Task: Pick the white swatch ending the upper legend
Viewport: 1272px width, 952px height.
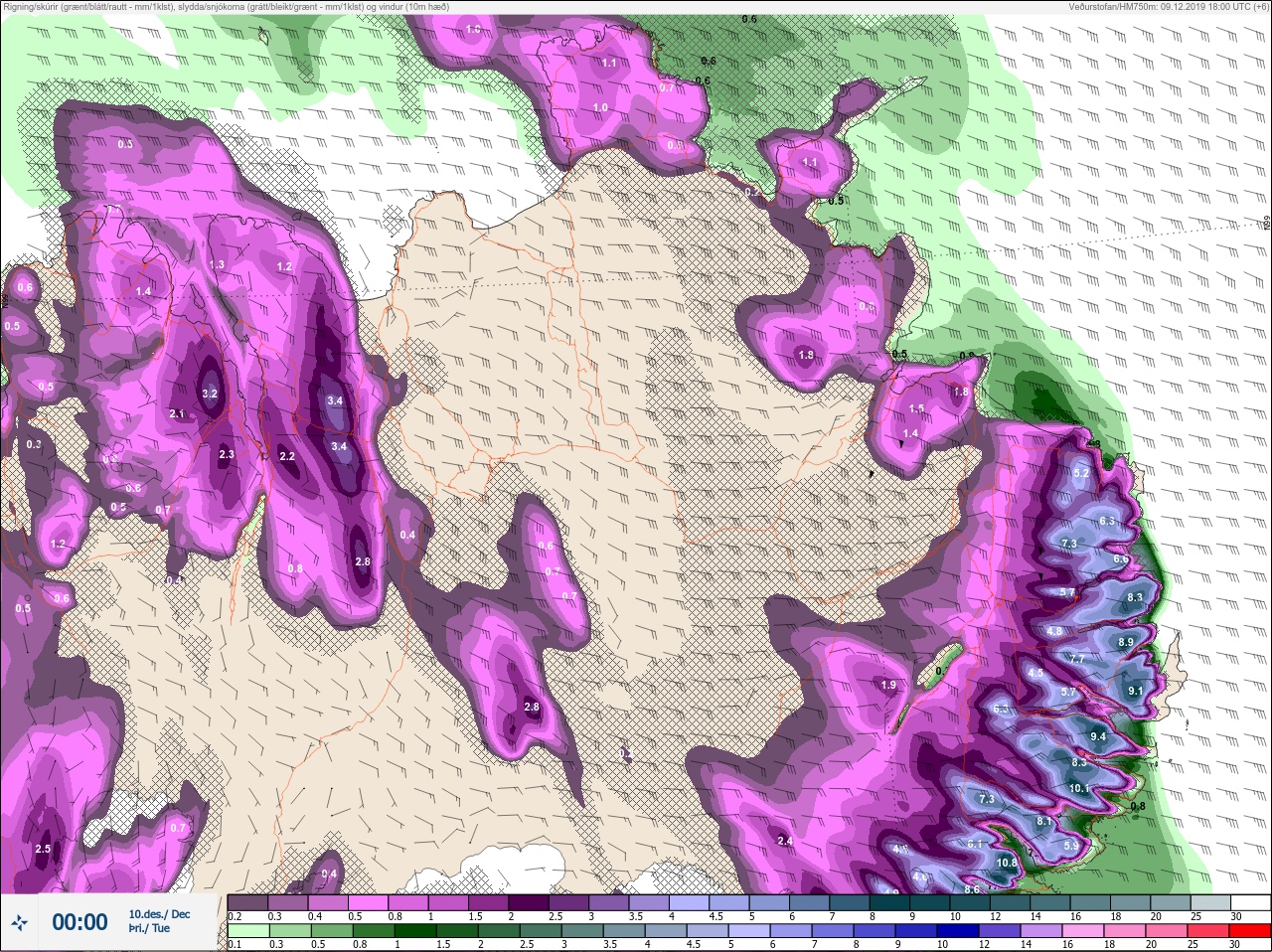Action: (1249, 902)
